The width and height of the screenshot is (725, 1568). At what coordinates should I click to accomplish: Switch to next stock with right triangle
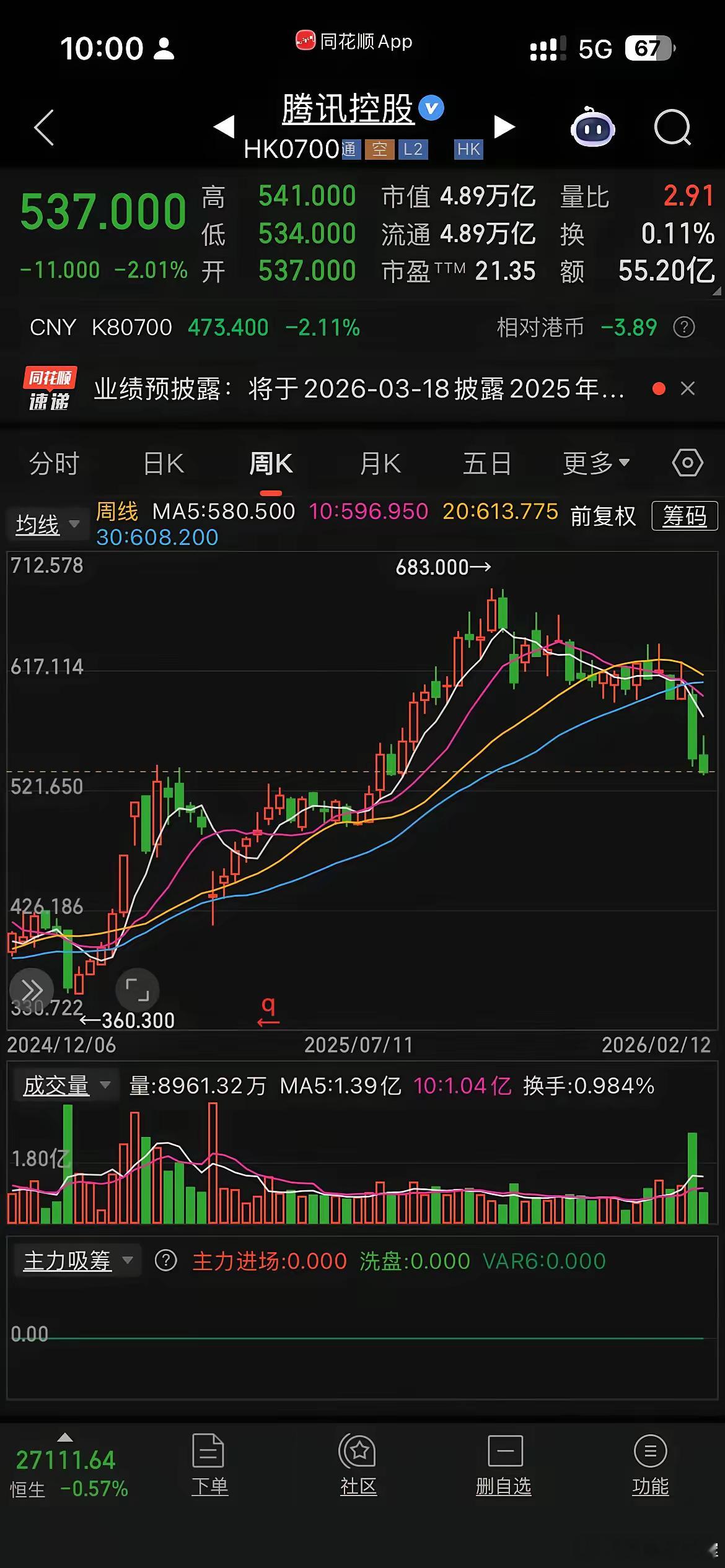click(504, 127)
